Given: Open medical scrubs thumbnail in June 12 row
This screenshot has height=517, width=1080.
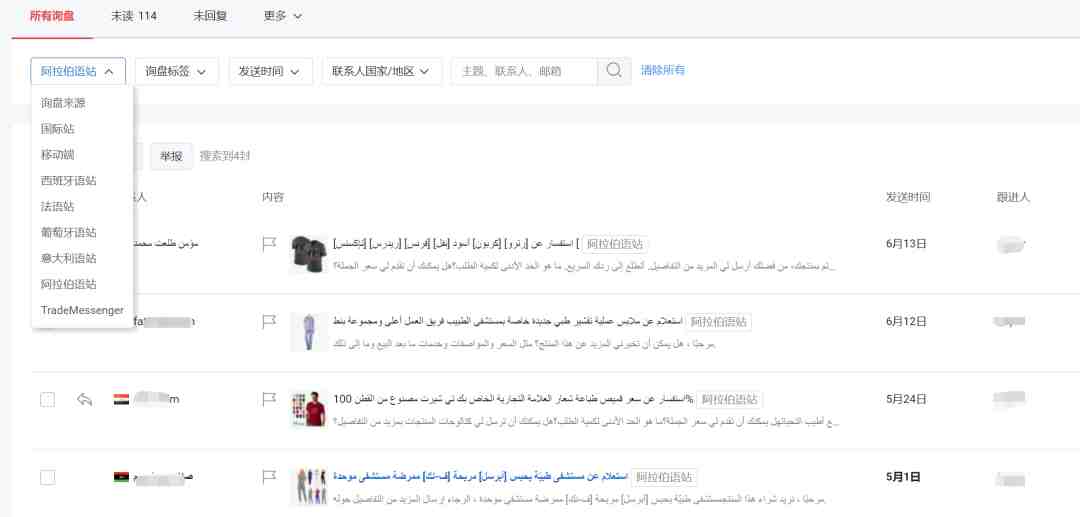Looking at the screenshot, I should click(x=309, y=332).
